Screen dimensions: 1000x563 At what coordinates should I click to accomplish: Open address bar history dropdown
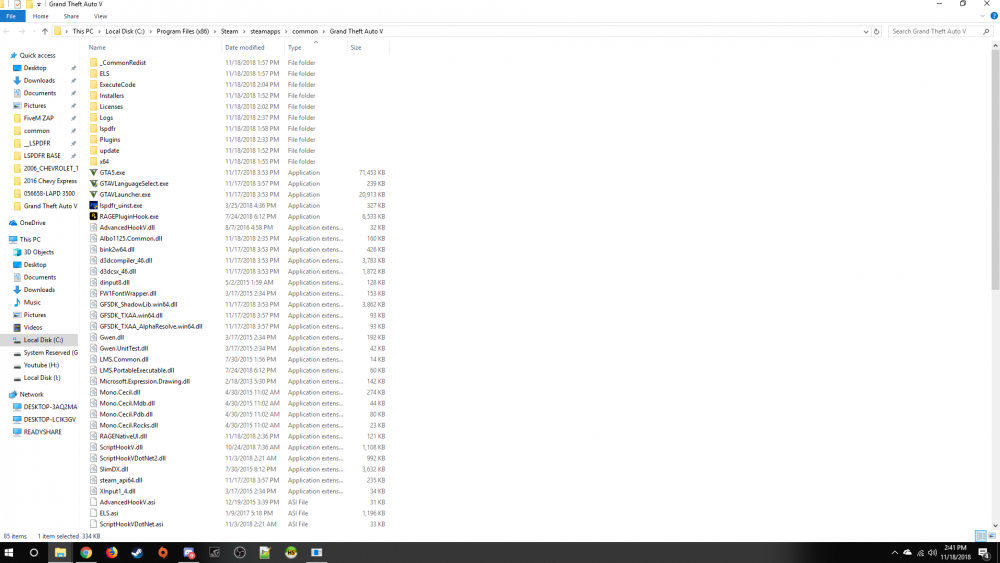865,31
